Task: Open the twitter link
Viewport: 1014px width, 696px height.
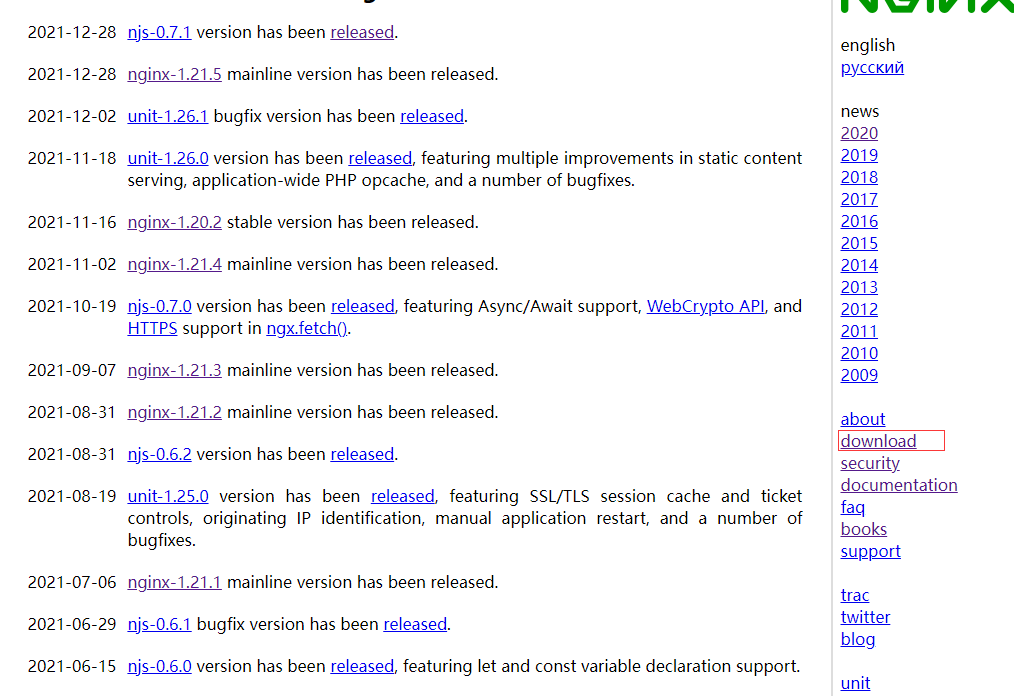Action: pyautogui.click(x=865, y=618)
